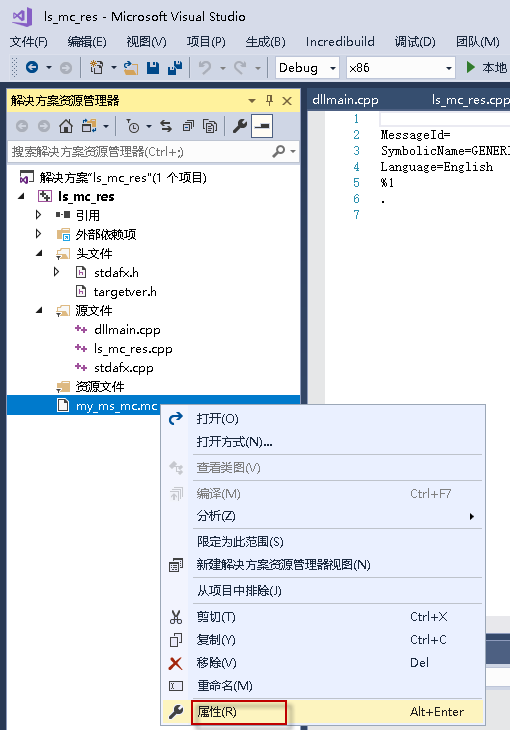The image size is (510, 730).
Task: Click the sync with active document icon
Action: tap(166, 126)
